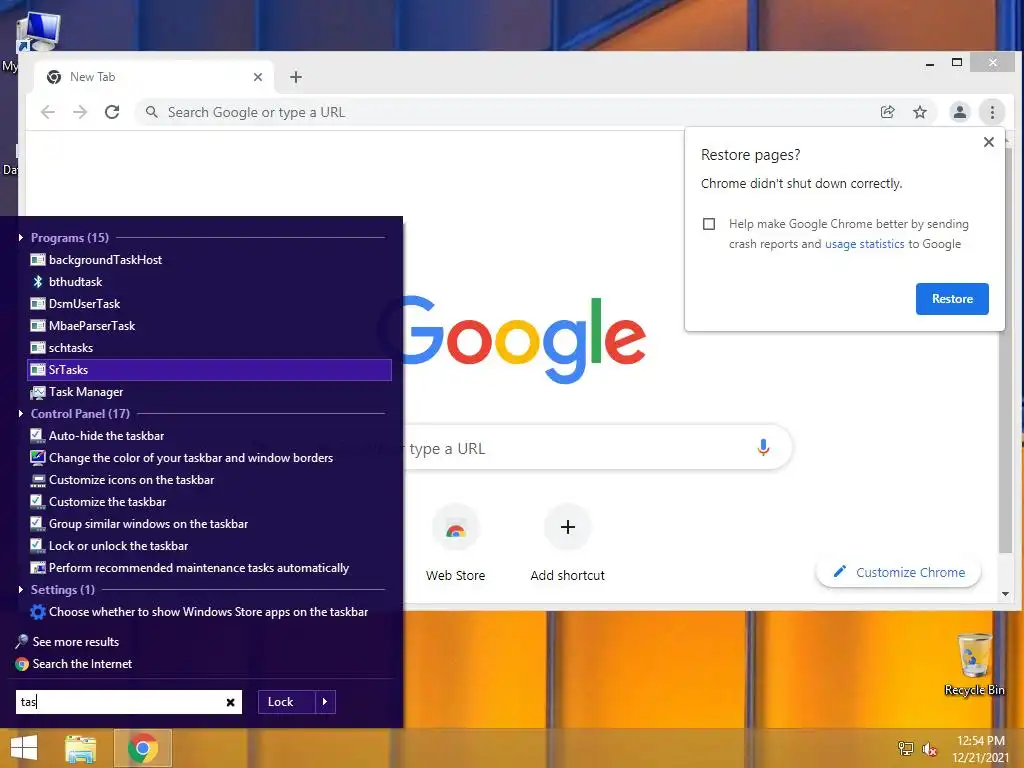Viewport: 1024px width, 768px height.
Task: Open Group similar windows on the taskbar
Action: [210, 524]
